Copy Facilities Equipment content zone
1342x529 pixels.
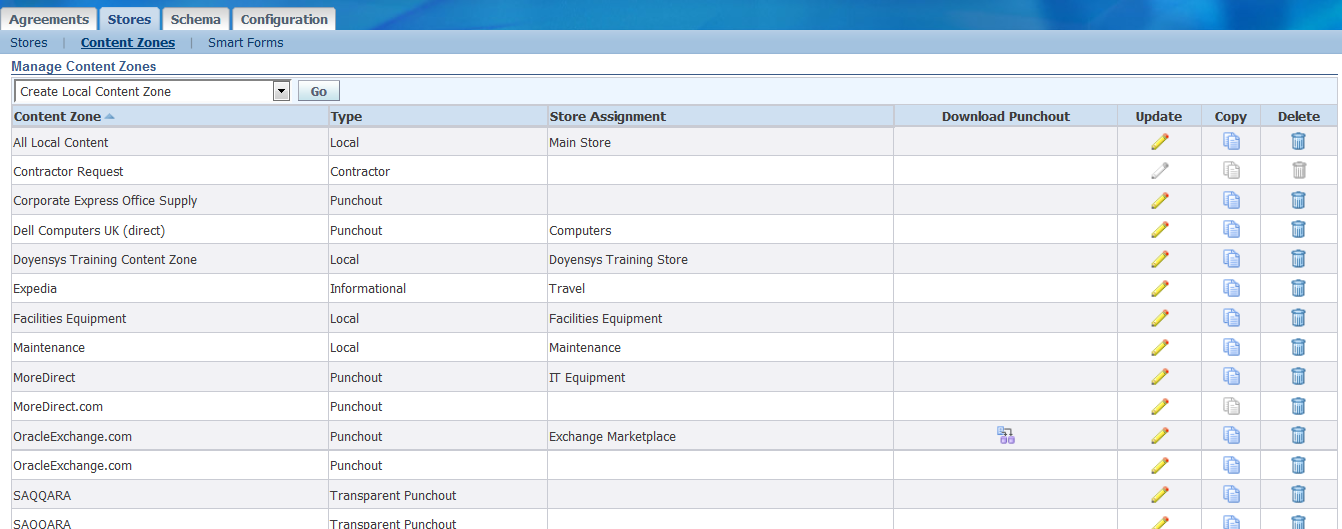point(1231,318)
